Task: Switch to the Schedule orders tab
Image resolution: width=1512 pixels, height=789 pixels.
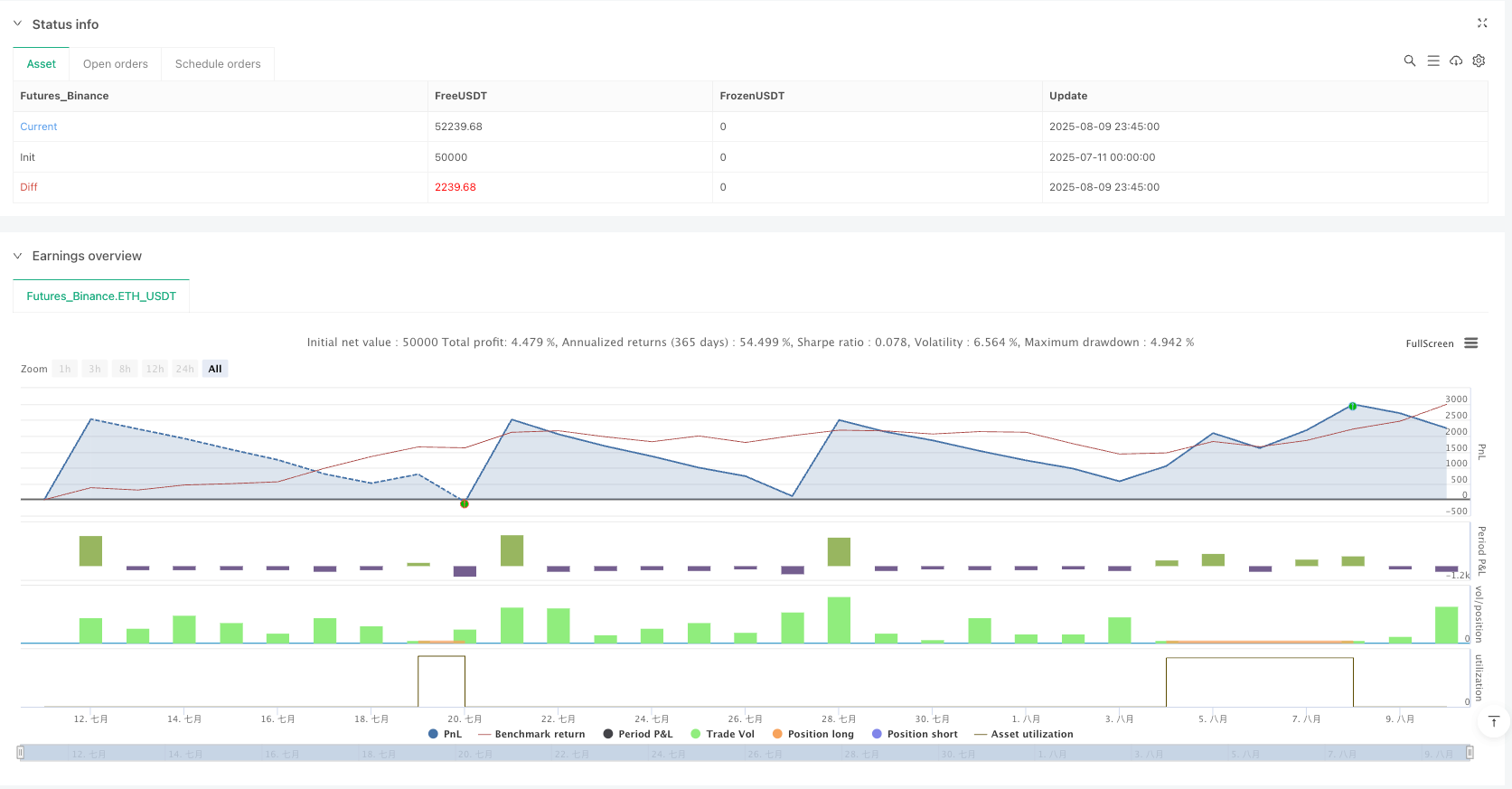Action: [x=218, y=64]
